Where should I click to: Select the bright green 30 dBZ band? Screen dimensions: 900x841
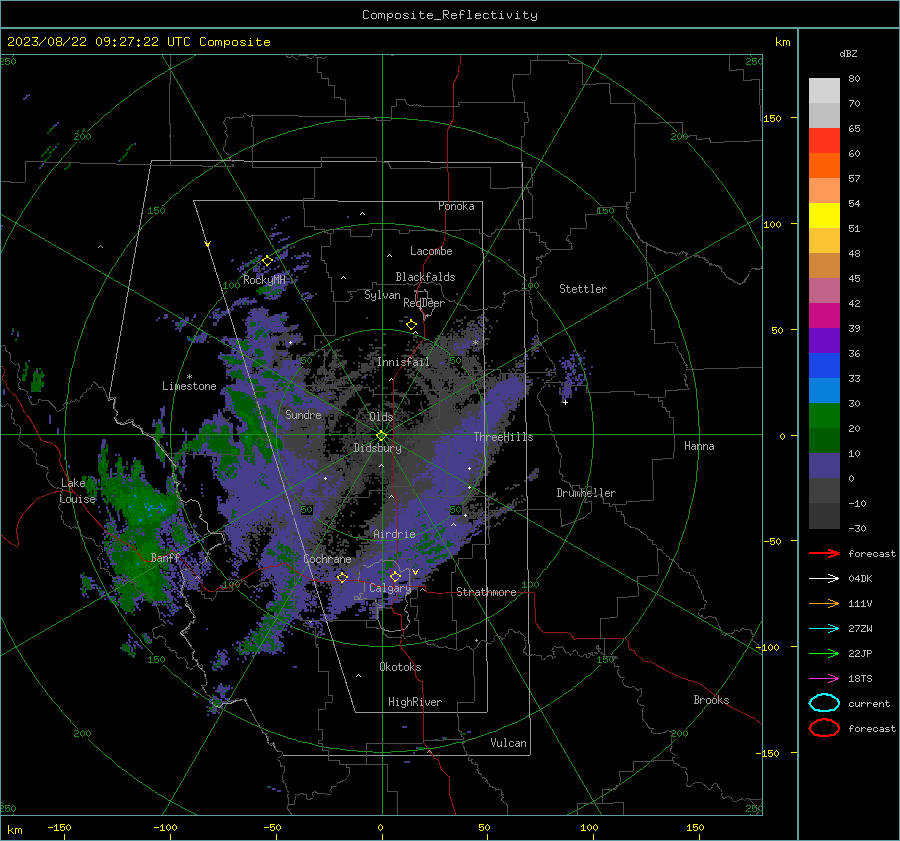tap(824, 415)
